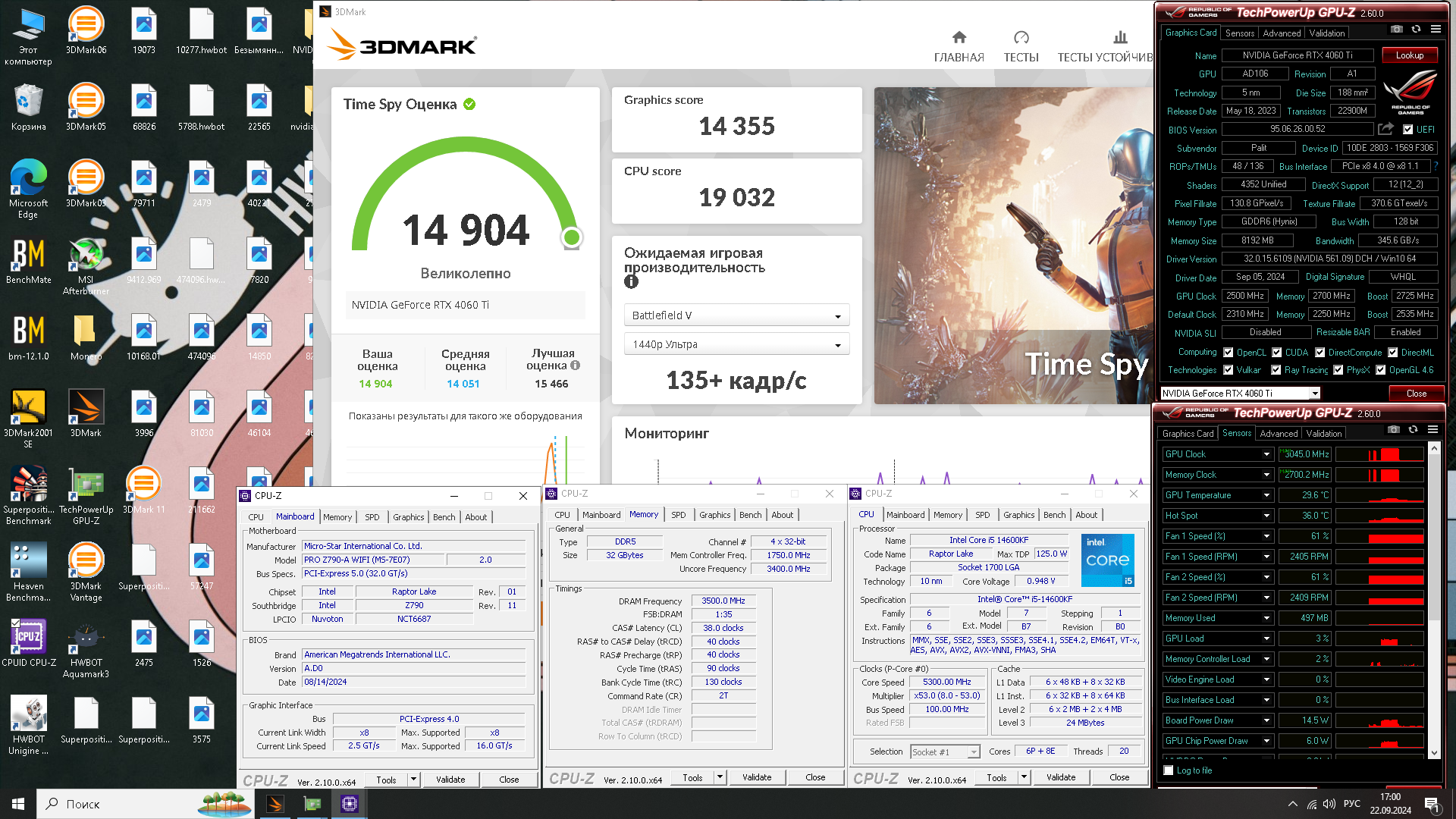Launch Microsoft Edge desktop icon
Screen dimensions: 1456x819
coord(28,189)
